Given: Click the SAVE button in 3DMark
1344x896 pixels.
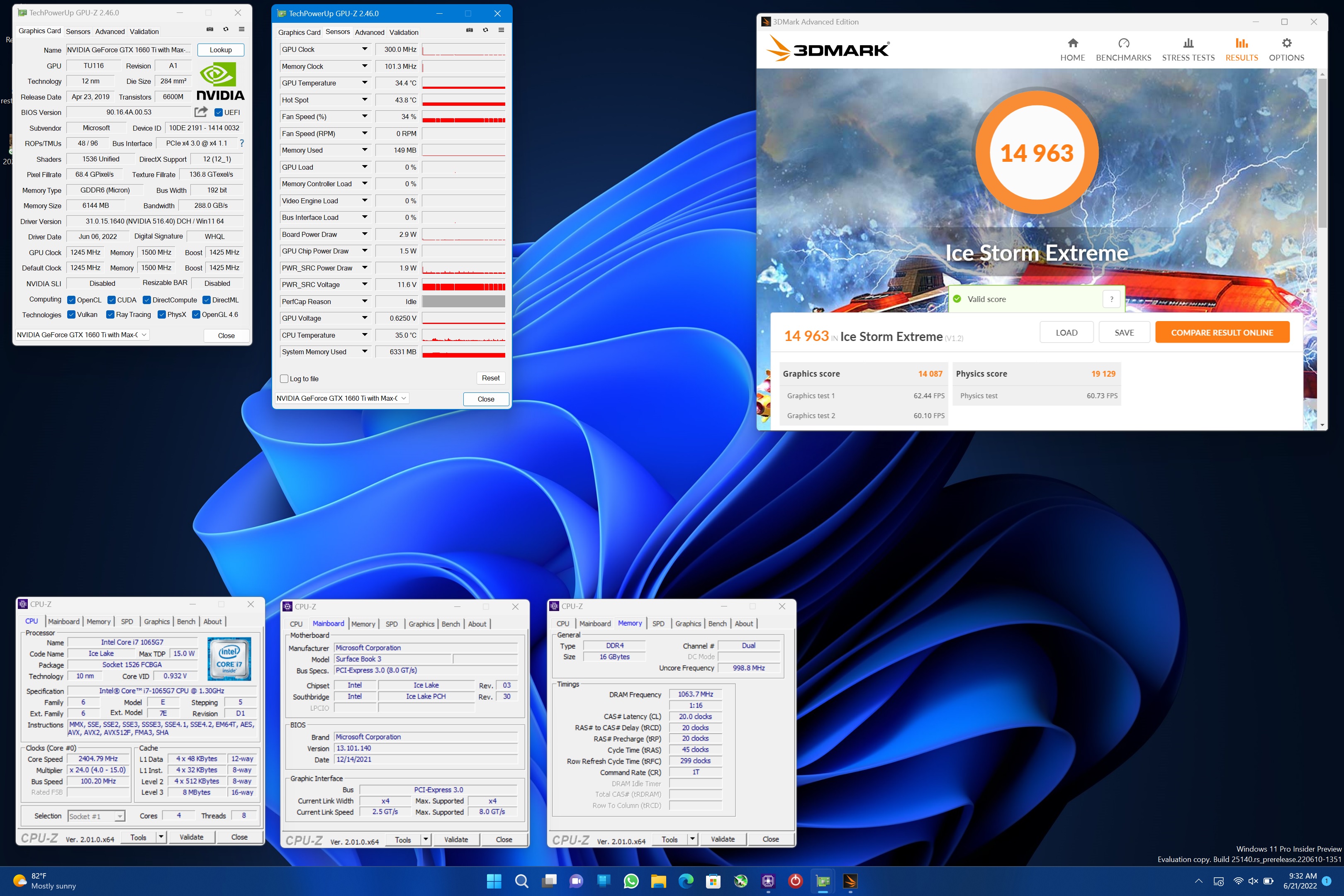Looking at the screenshot, I should [x=1124, y=333].
